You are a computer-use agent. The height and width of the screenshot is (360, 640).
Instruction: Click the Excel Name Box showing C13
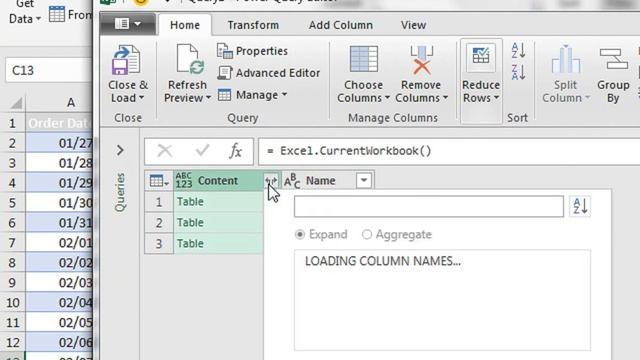coord(49,70)
